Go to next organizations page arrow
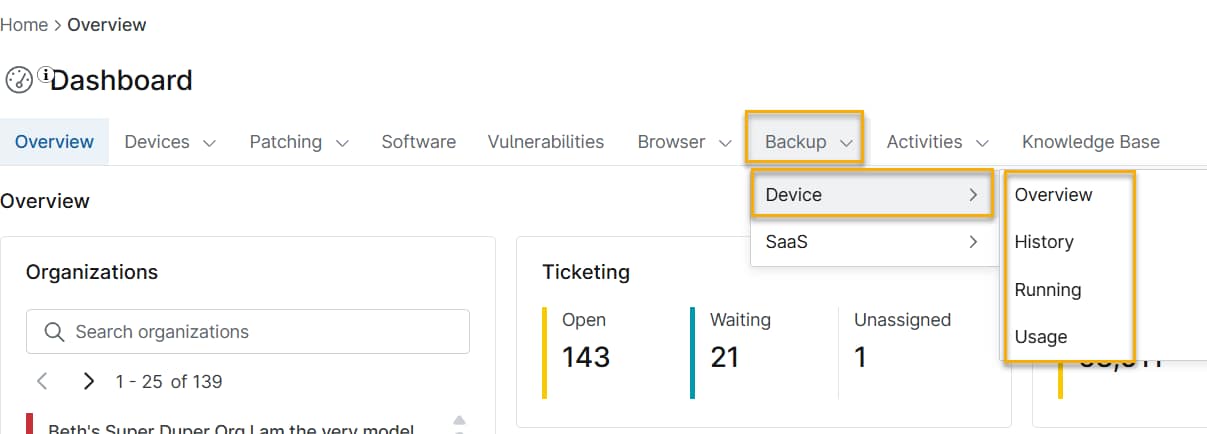 click(89, 381)
